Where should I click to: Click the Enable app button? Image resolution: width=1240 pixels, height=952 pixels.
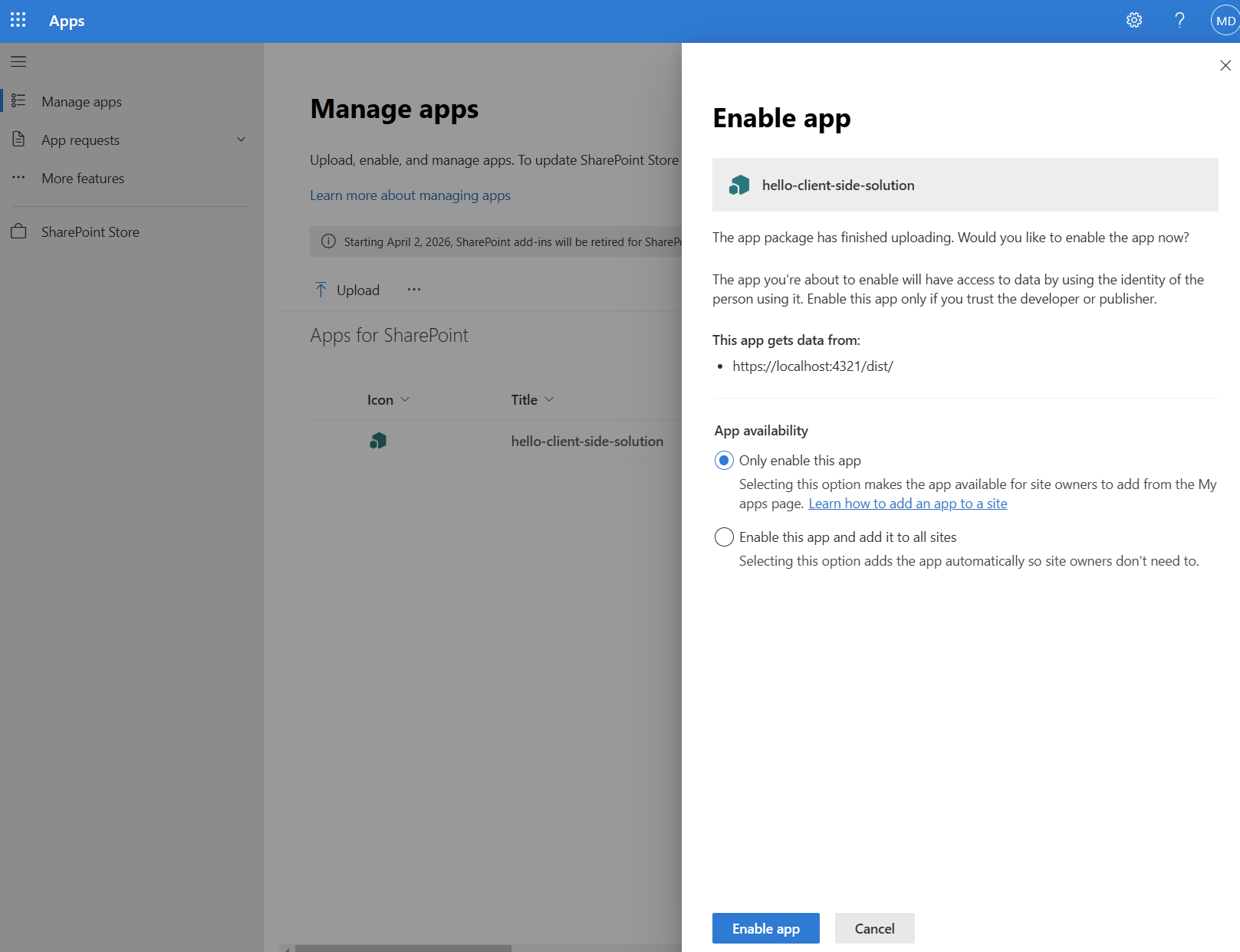(765, 928)
